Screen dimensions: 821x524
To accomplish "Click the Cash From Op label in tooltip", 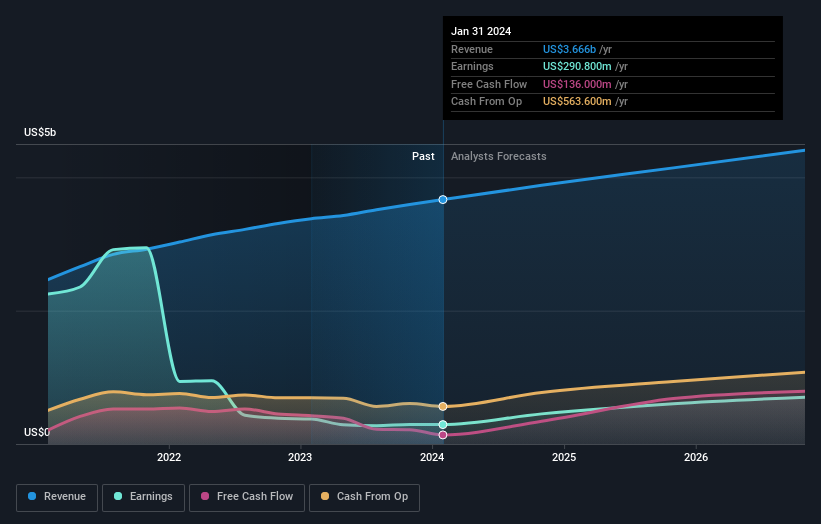I will (x=486, y=102).
